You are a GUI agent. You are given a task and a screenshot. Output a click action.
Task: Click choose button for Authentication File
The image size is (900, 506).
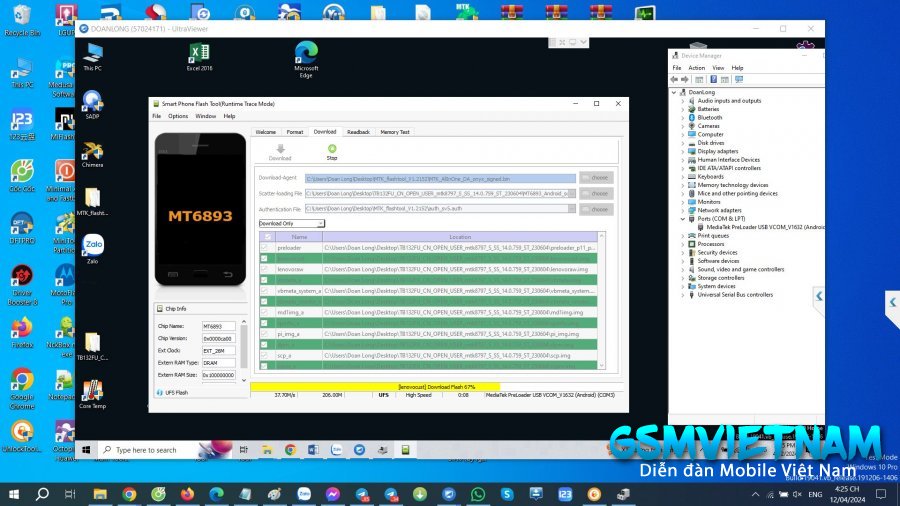tap(596, 209)
